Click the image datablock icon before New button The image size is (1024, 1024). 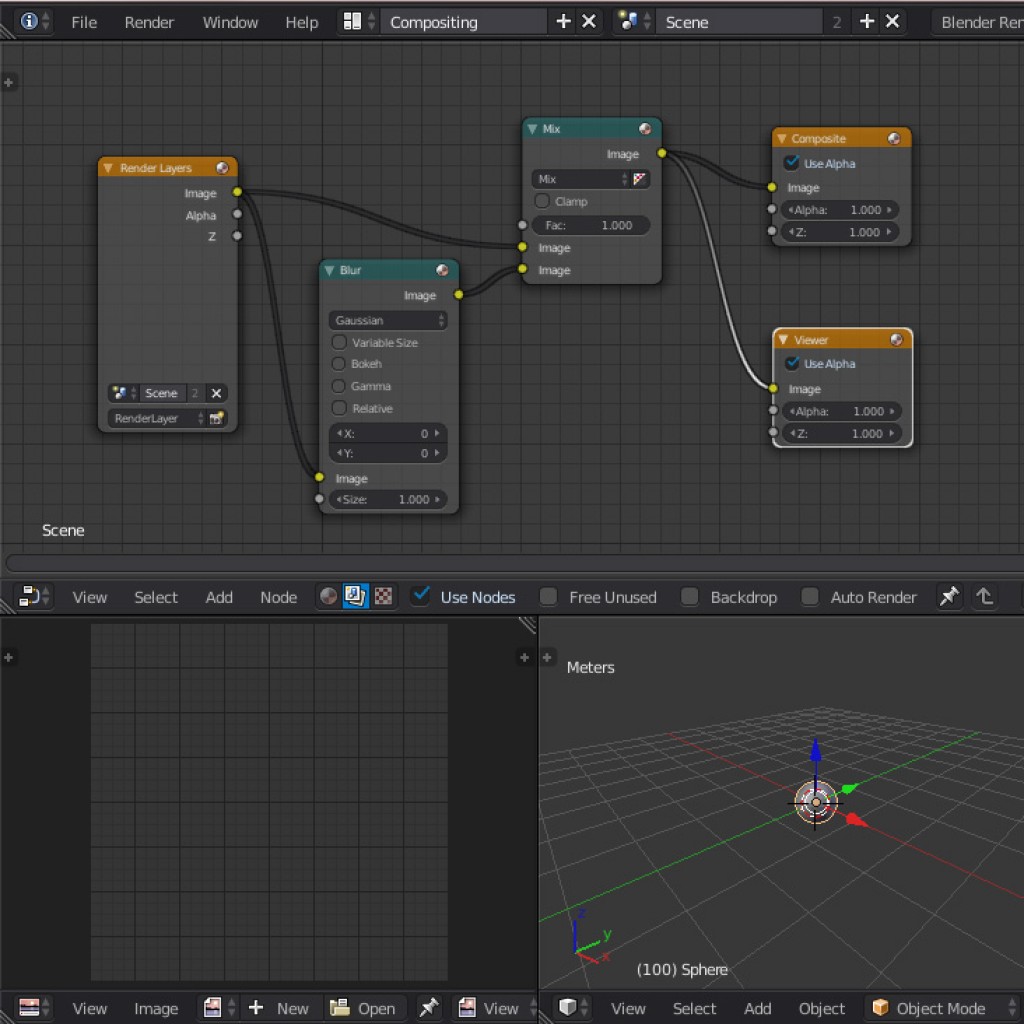click(215, 1008)
